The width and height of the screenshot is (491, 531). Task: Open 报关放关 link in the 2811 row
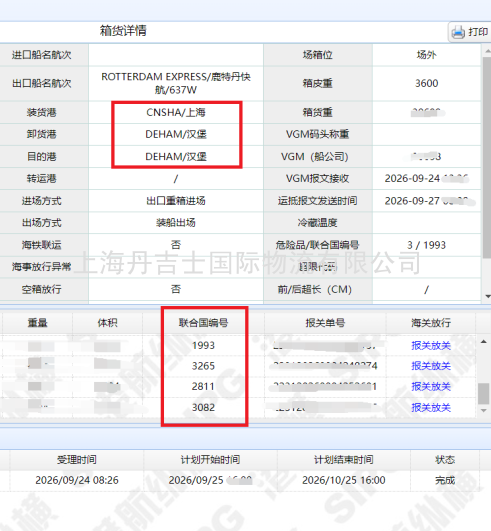[431, 386]
